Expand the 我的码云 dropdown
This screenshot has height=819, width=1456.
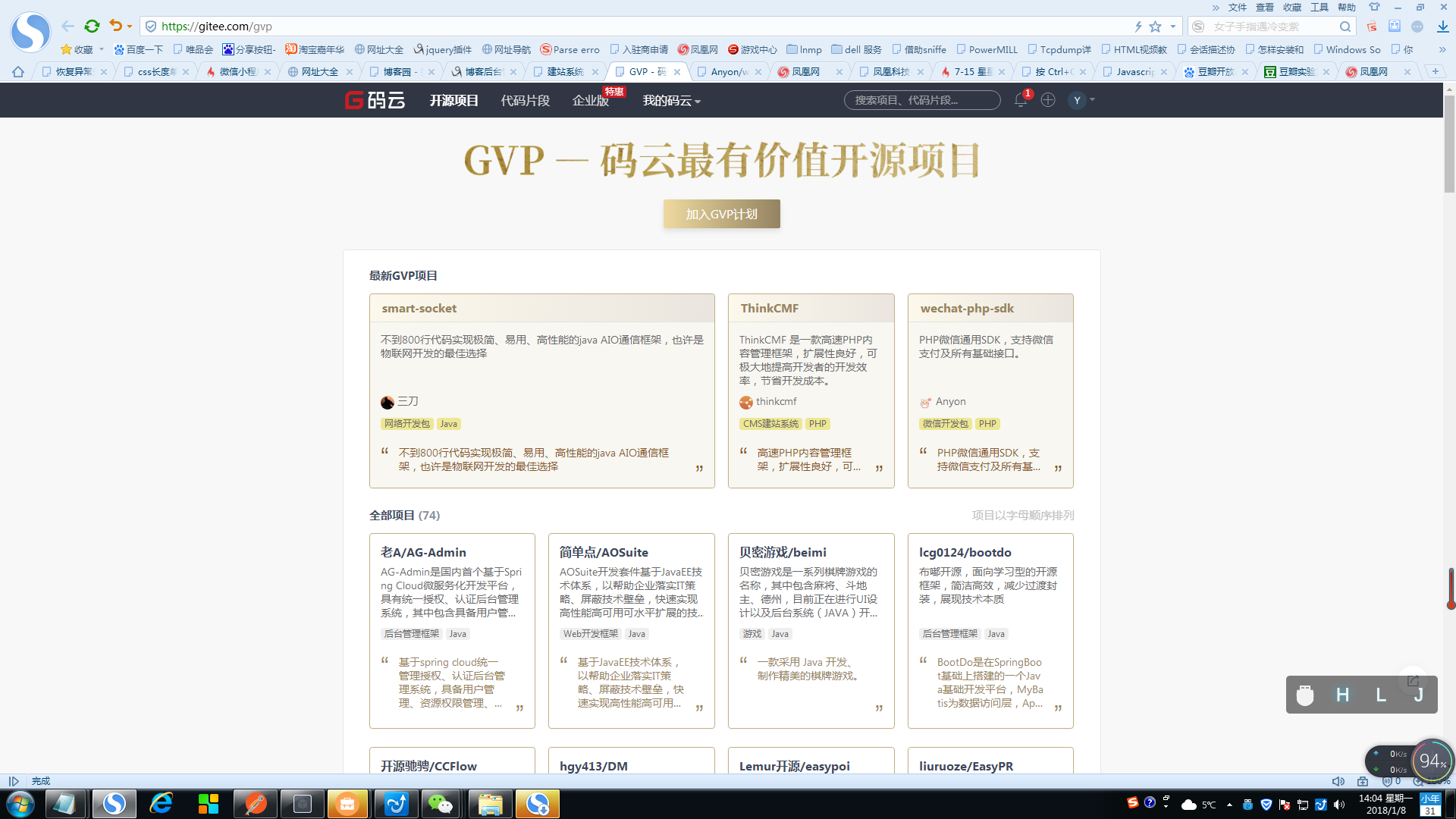tap(672, 100)
